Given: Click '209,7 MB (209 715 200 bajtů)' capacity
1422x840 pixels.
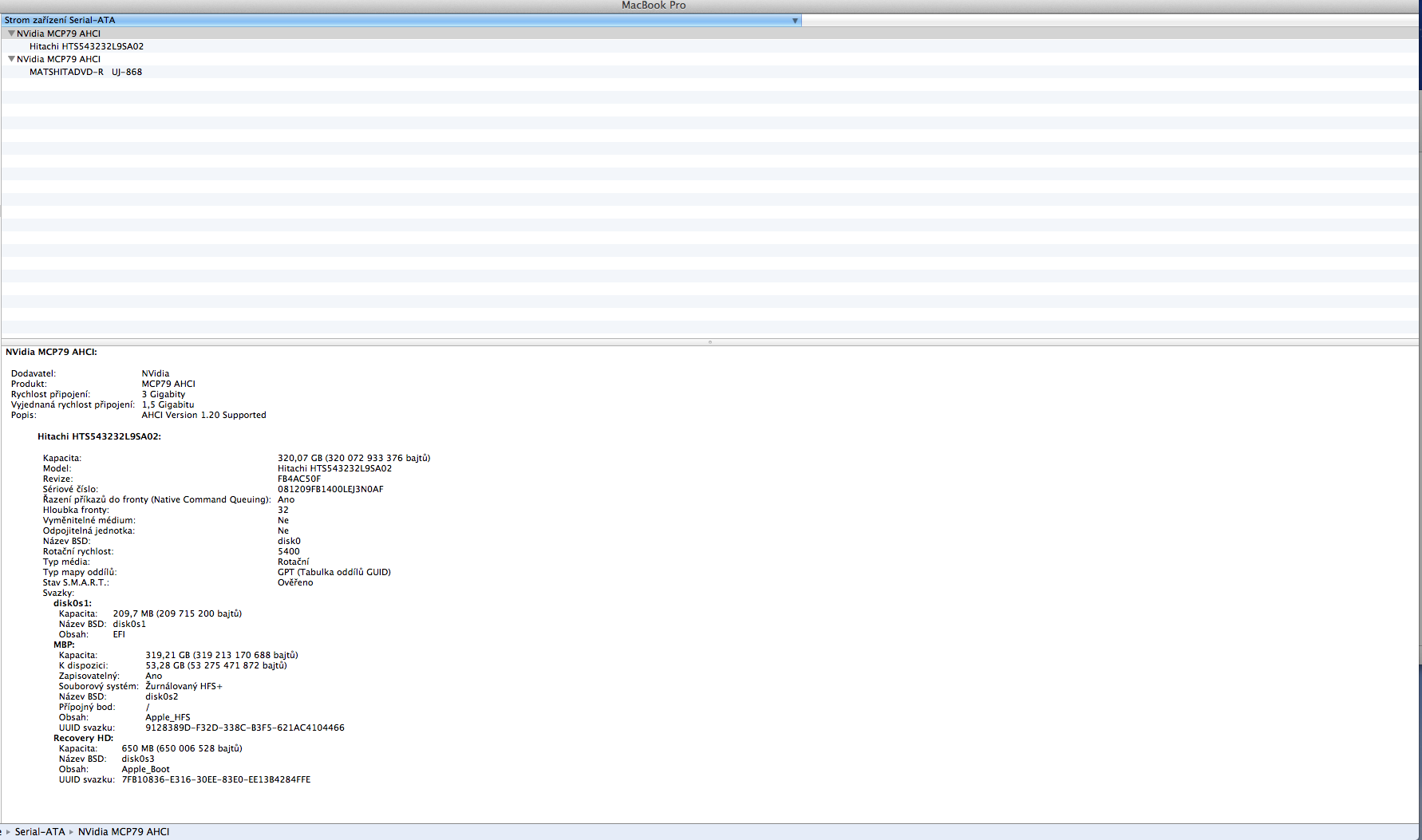Looking at the screenshot, I should coord(177,613).
